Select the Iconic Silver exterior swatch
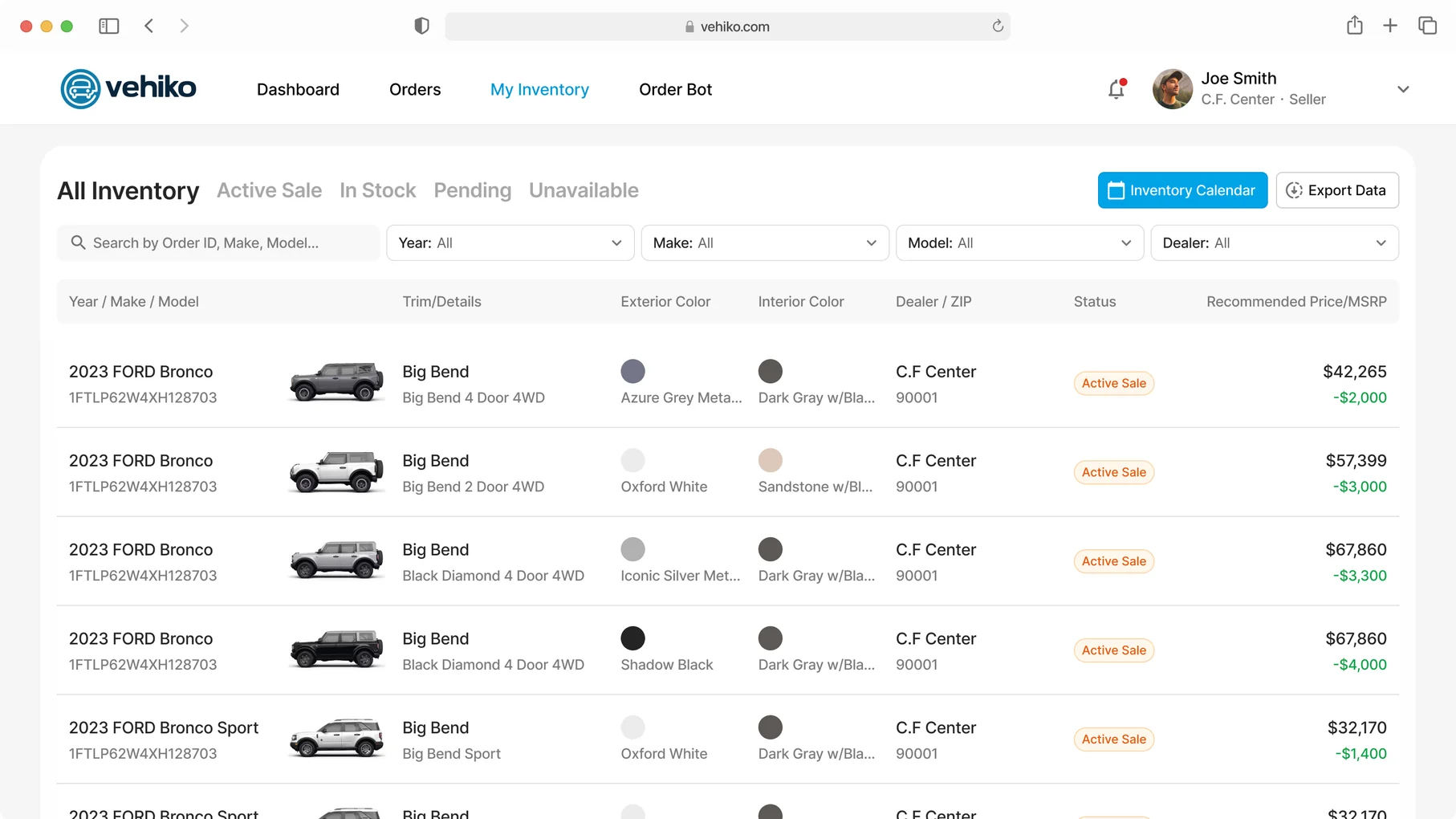 [632, 549]
